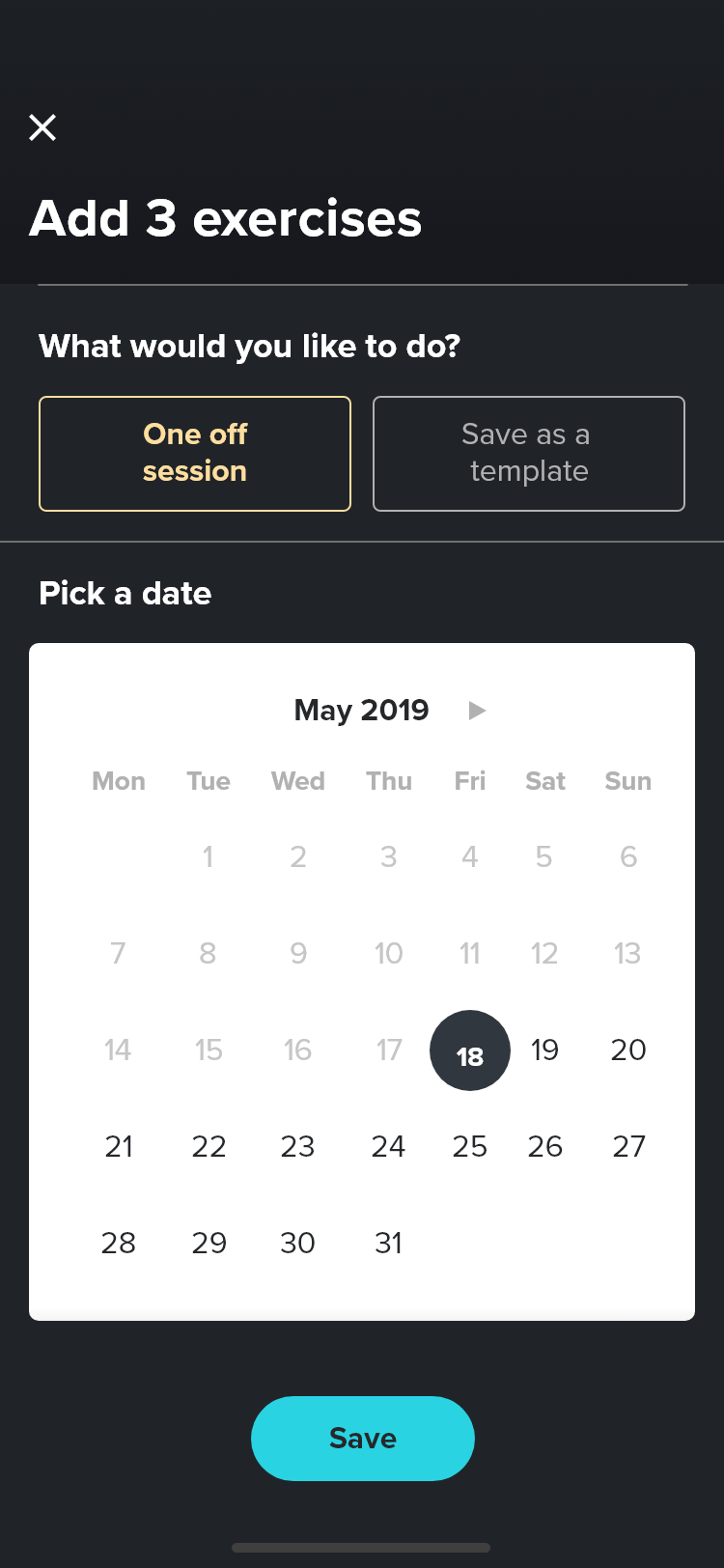Select the highlighted date 18
The width and height of the screenshot is (724, 1568).
[470, 1050]
